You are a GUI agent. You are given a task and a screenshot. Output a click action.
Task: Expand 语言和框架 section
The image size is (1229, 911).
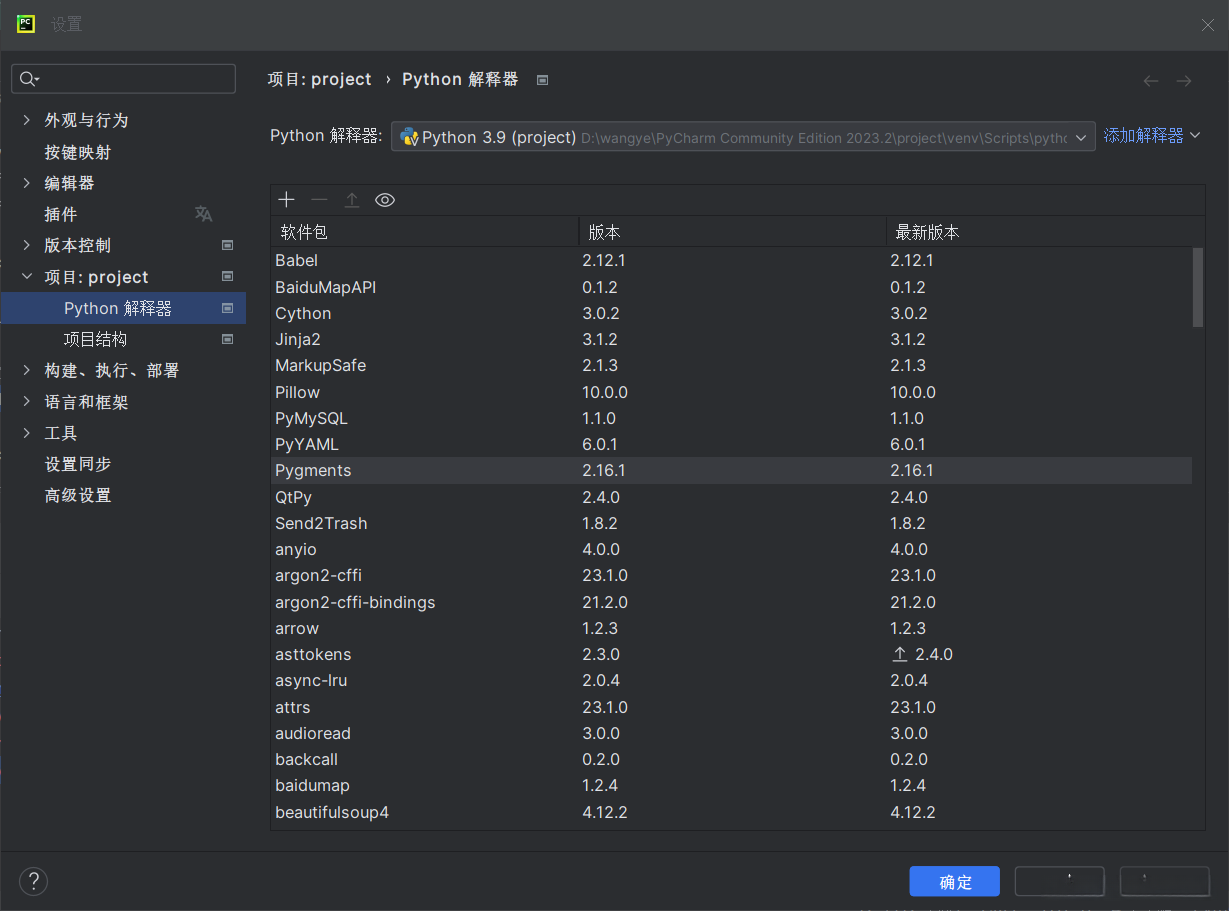[27, 402]
